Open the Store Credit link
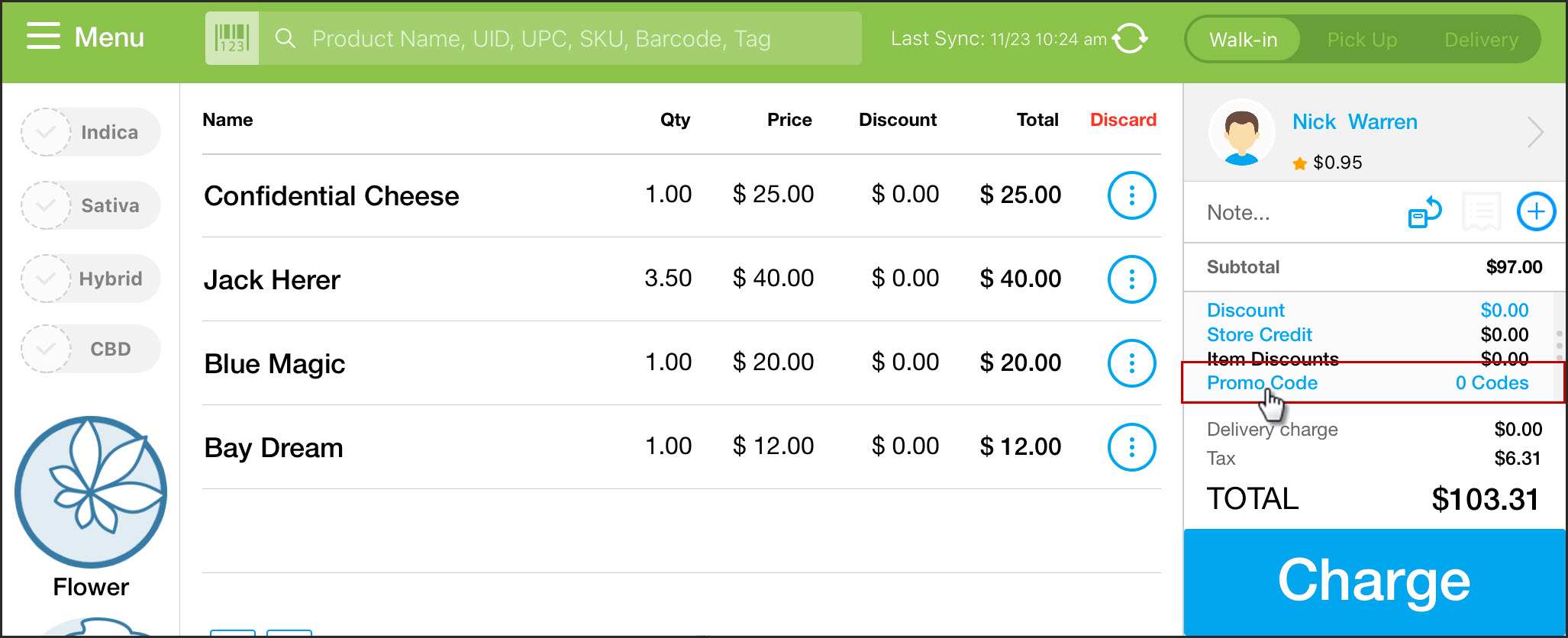 [x=1259, y=335]
